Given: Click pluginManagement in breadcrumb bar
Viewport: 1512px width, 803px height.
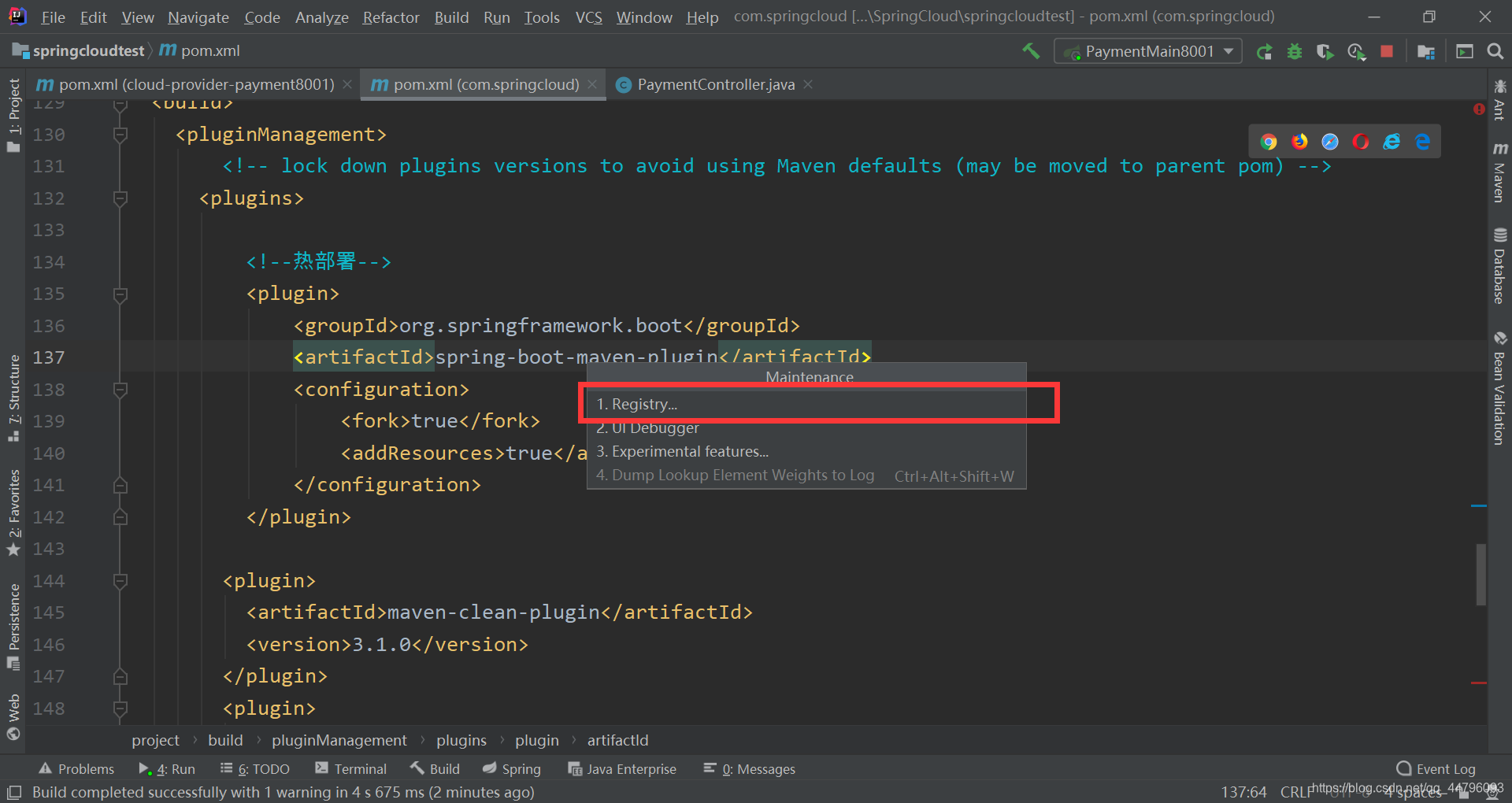Looking at the screenshot, I should (x=339, y=741).
